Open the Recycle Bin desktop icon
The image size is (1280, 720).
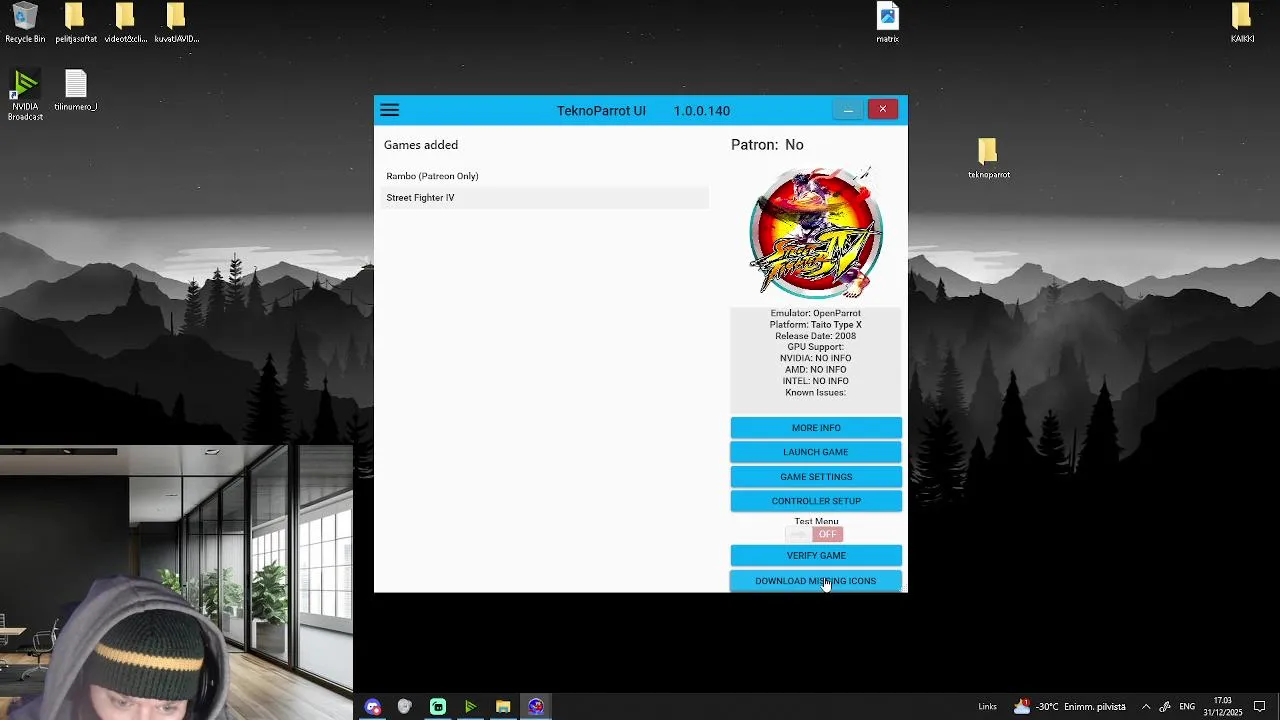click(x=25, y=24)
